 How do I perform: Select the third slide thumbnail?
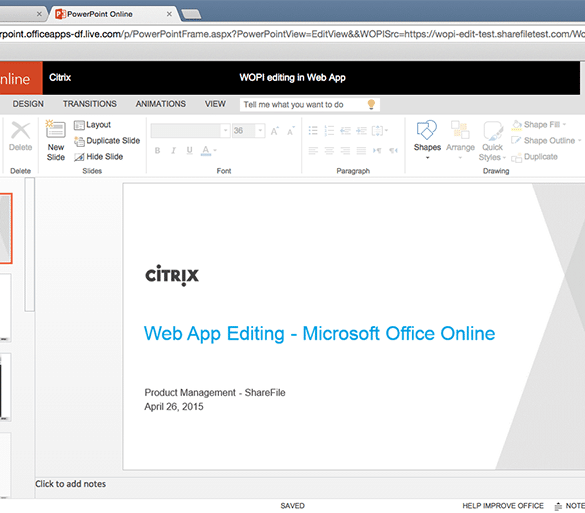click(5, 387)
